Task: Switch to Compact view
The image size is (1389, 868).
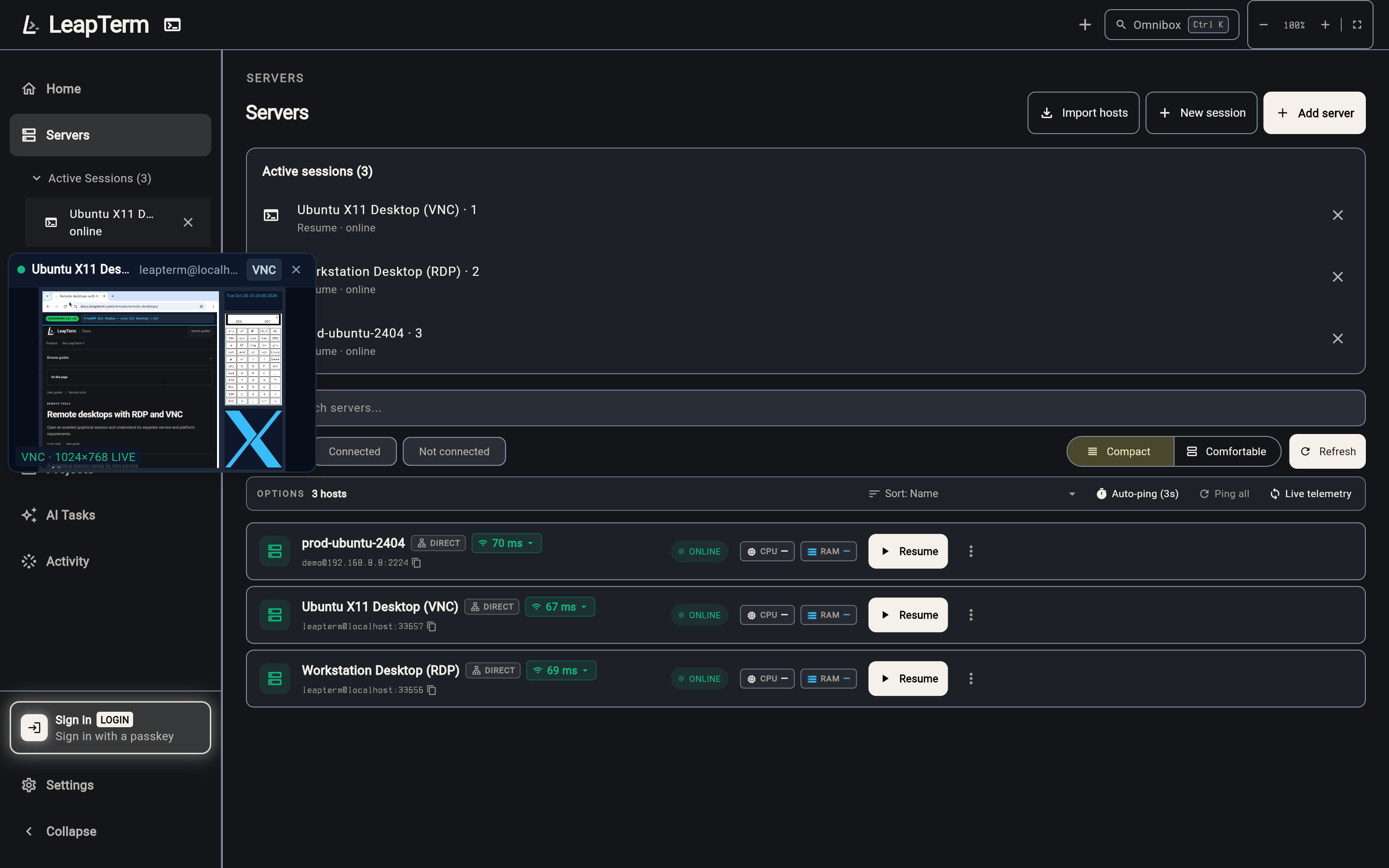Action: (1120, 452)
